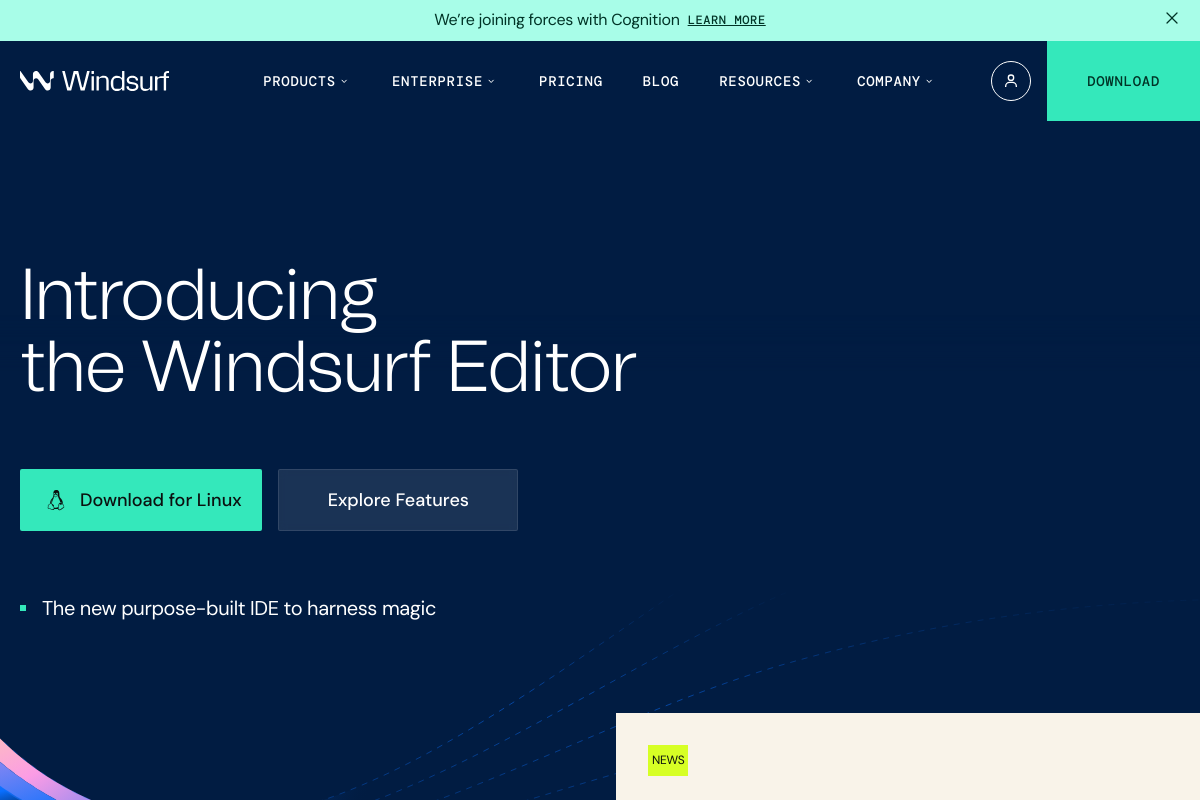Click the NEWS tag label
The width and height of the screenshot is (1200, 800).
668,760
